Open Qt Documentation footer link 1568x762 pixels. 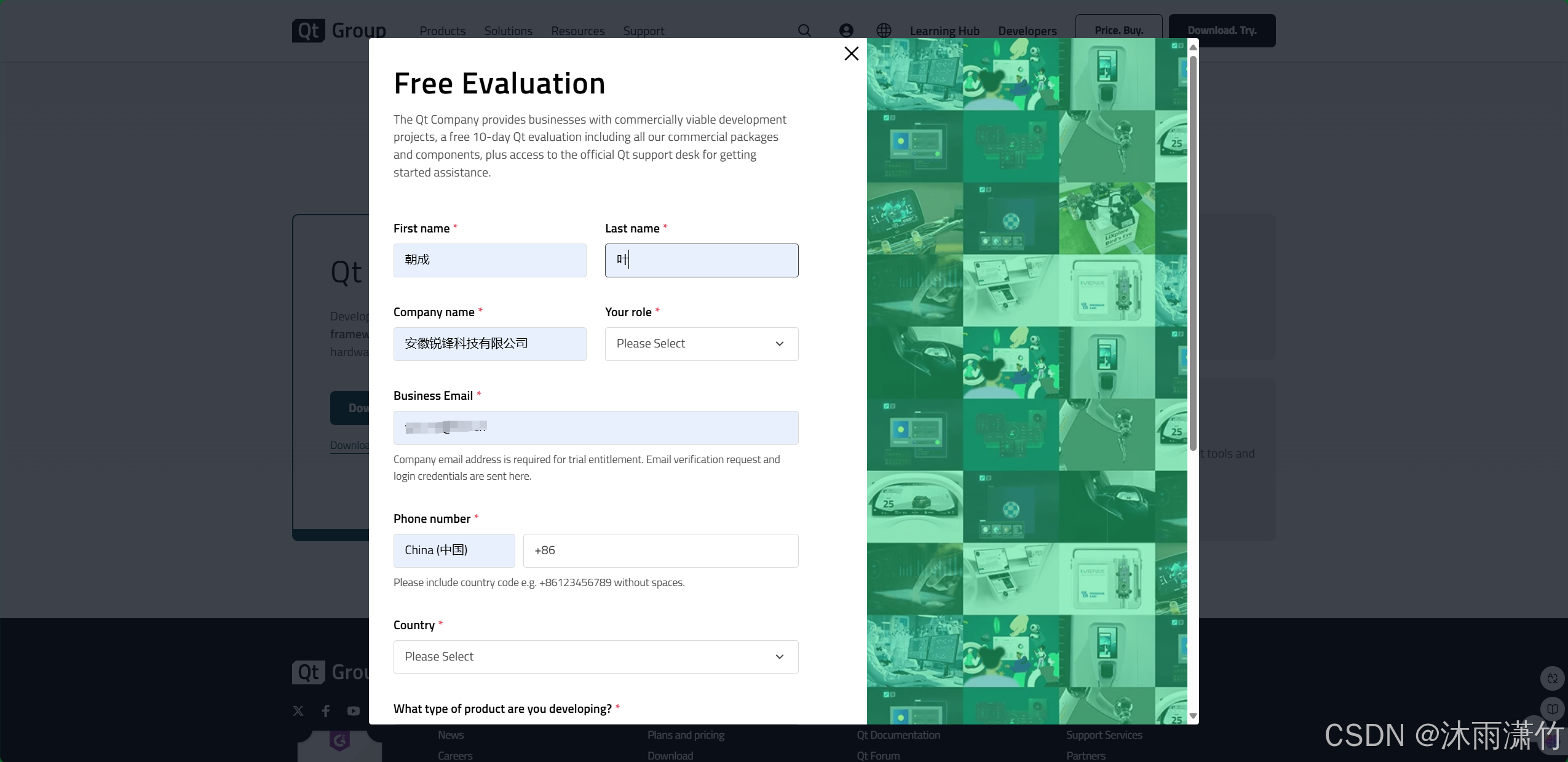coord(898,735)
